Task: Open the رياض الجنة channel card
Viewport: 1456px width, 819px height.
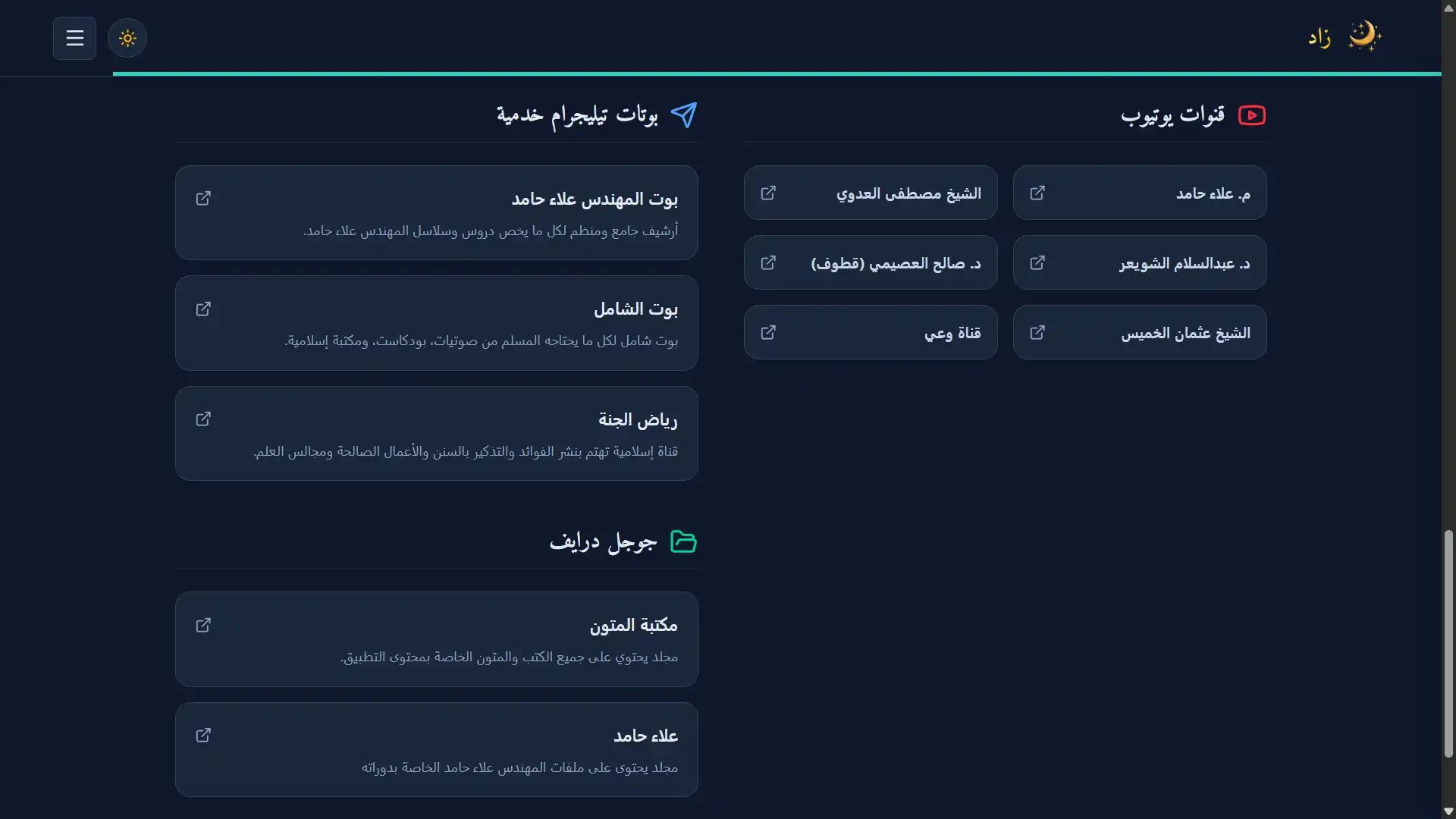Action: click(437, 434)
